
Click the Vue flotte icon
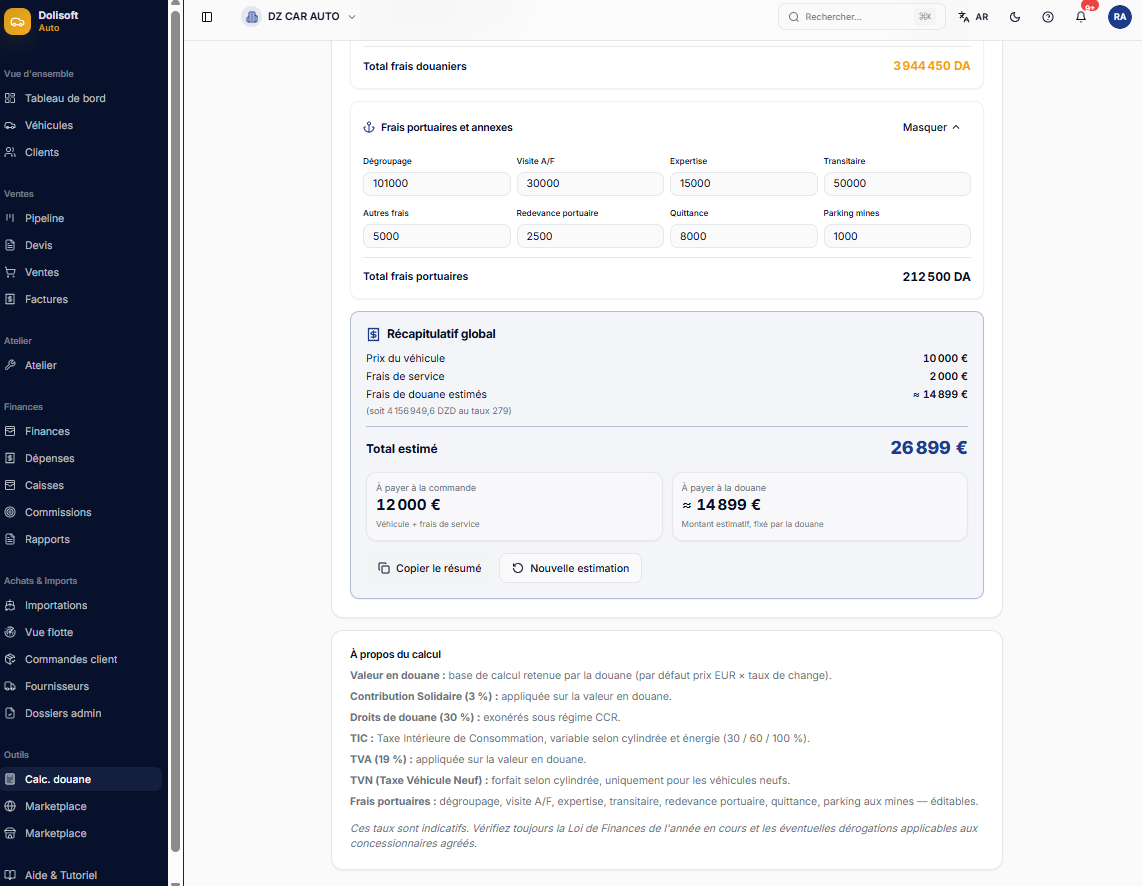click(x=10, y=633)
